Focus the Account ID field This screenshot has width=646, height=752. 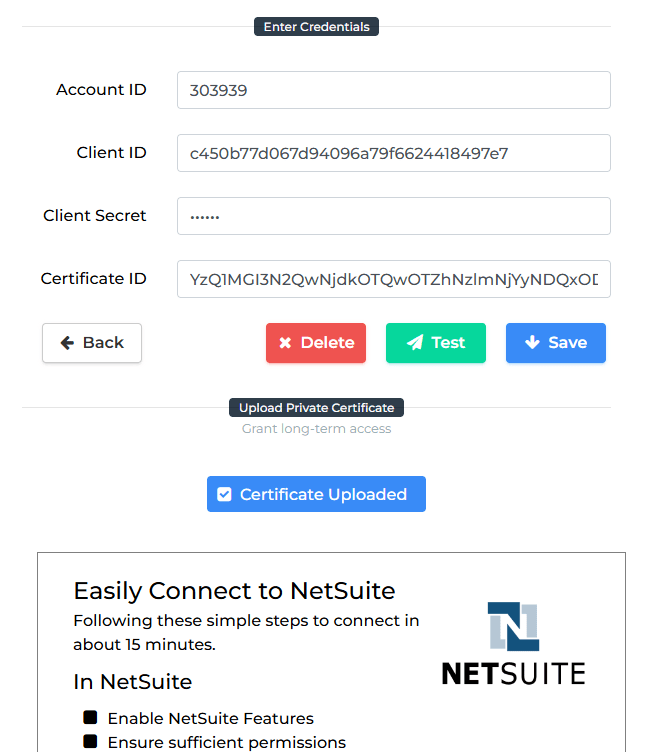(393, 90)
